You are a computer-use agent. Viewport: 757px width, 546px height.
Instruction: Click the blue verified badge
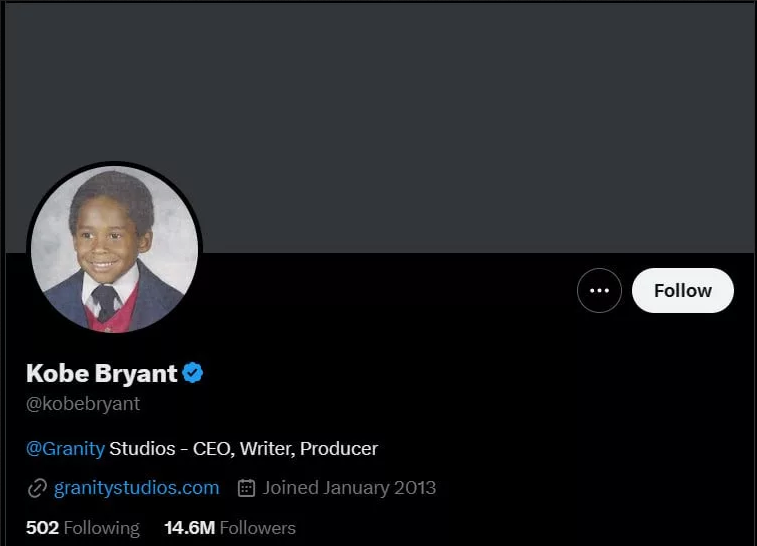(x=193, y=374)
